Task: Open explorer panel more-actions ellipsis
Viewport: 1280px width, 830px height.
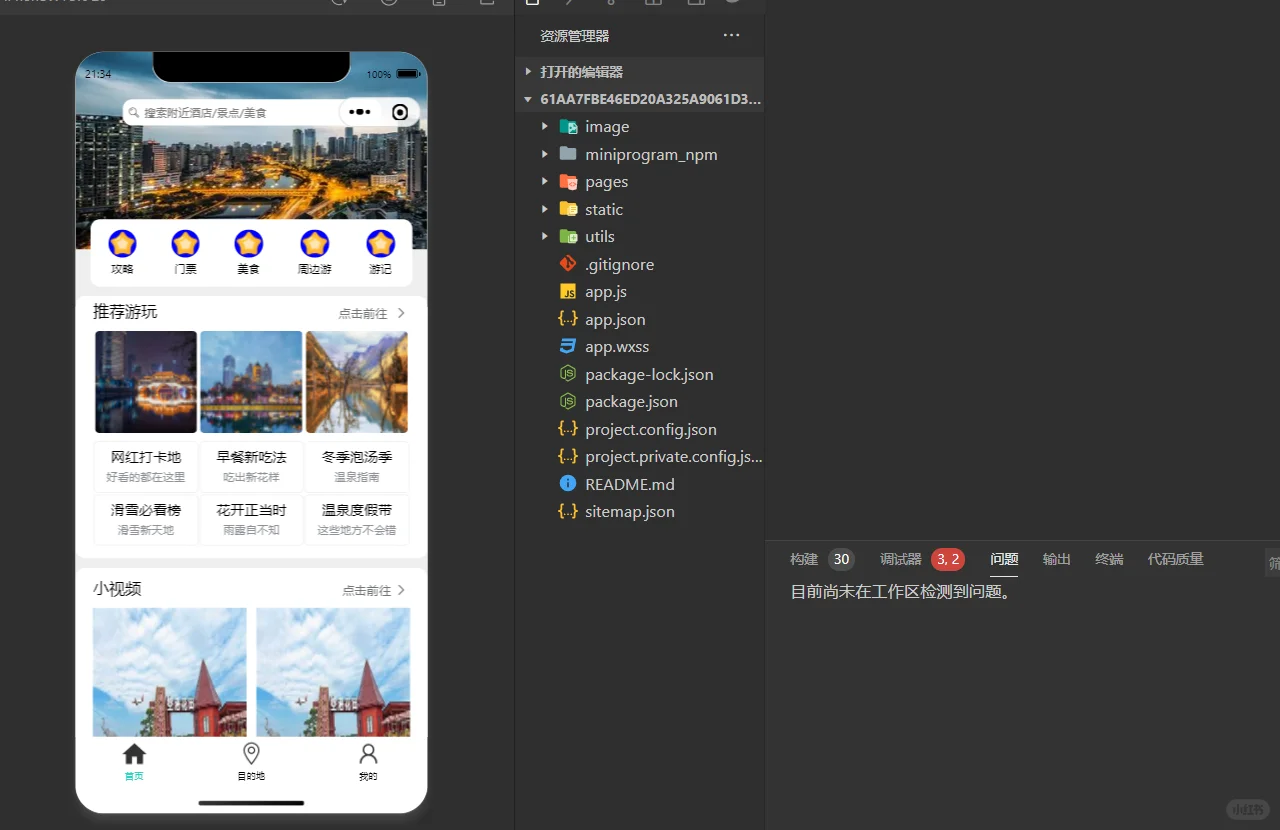Action: click(x=732, y=36)
